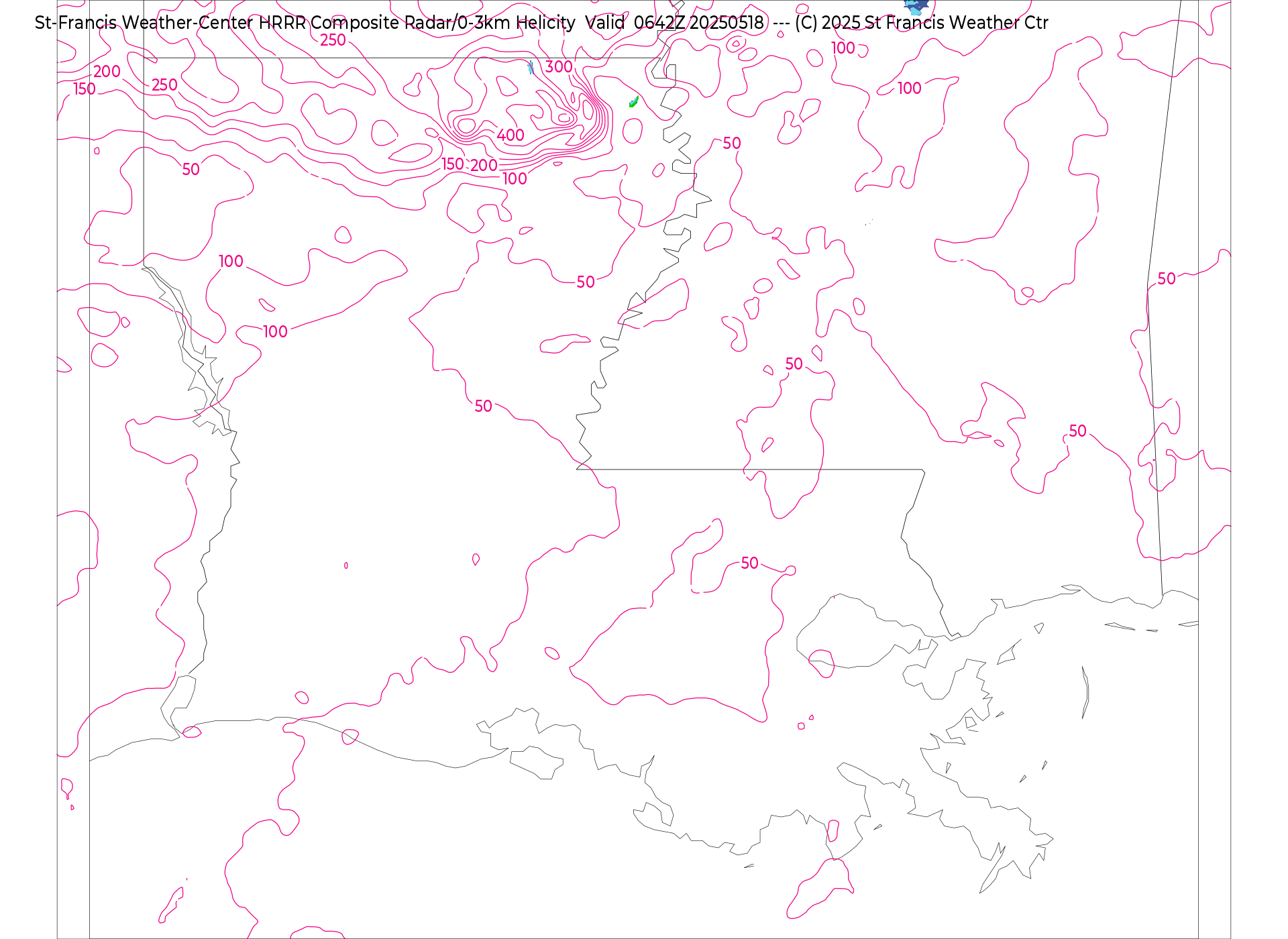Click "(C) 2025 St Francis Weather Ctr" copyright text
This screenshot has width=1288, height=939.
(x=921, y=23)
